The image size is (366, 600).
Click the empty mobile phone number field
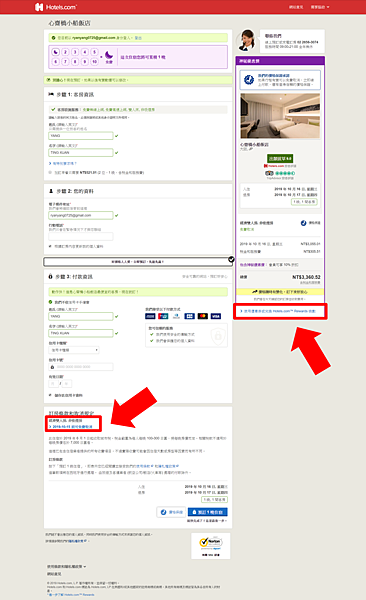pyautogui.click(x=81, y=236)
